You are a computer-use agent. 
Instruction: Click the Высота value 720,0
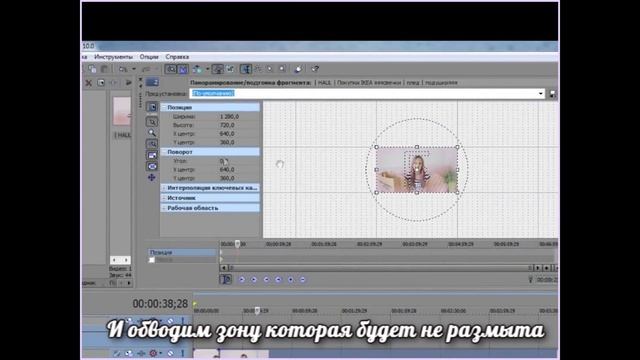(x=227, y=125)
